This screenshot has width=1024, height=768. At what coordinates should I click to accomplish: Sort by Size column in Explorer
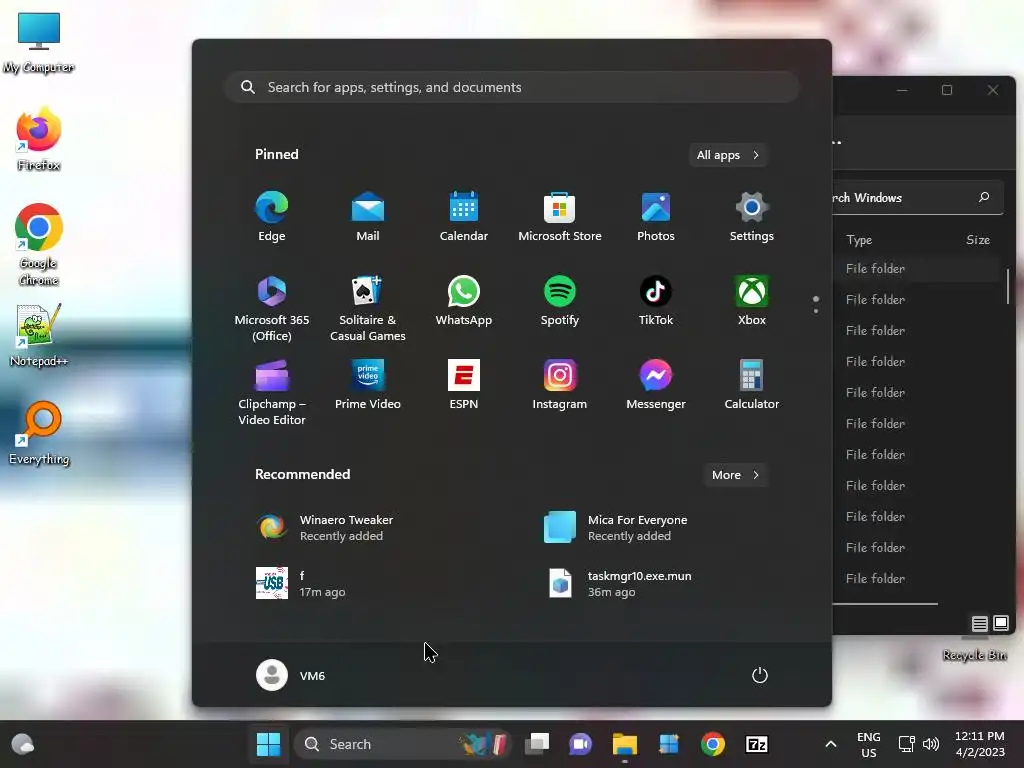[978, 240]
